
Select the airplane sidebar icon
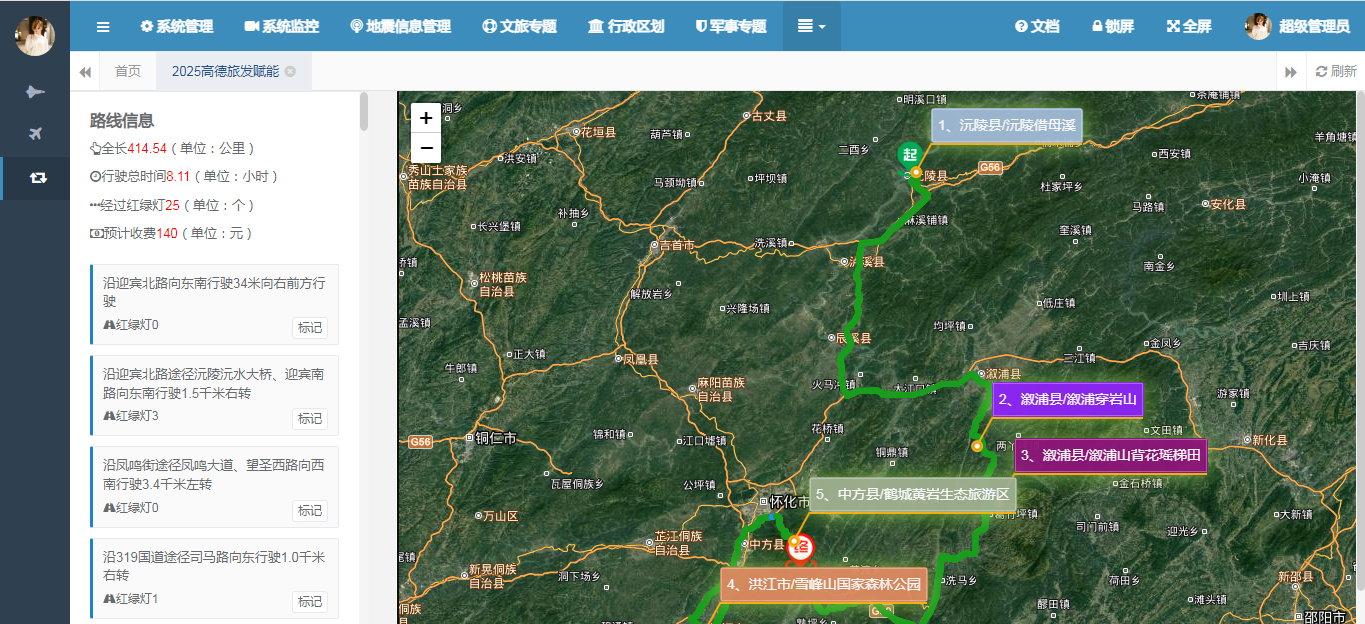pos(35,134)
